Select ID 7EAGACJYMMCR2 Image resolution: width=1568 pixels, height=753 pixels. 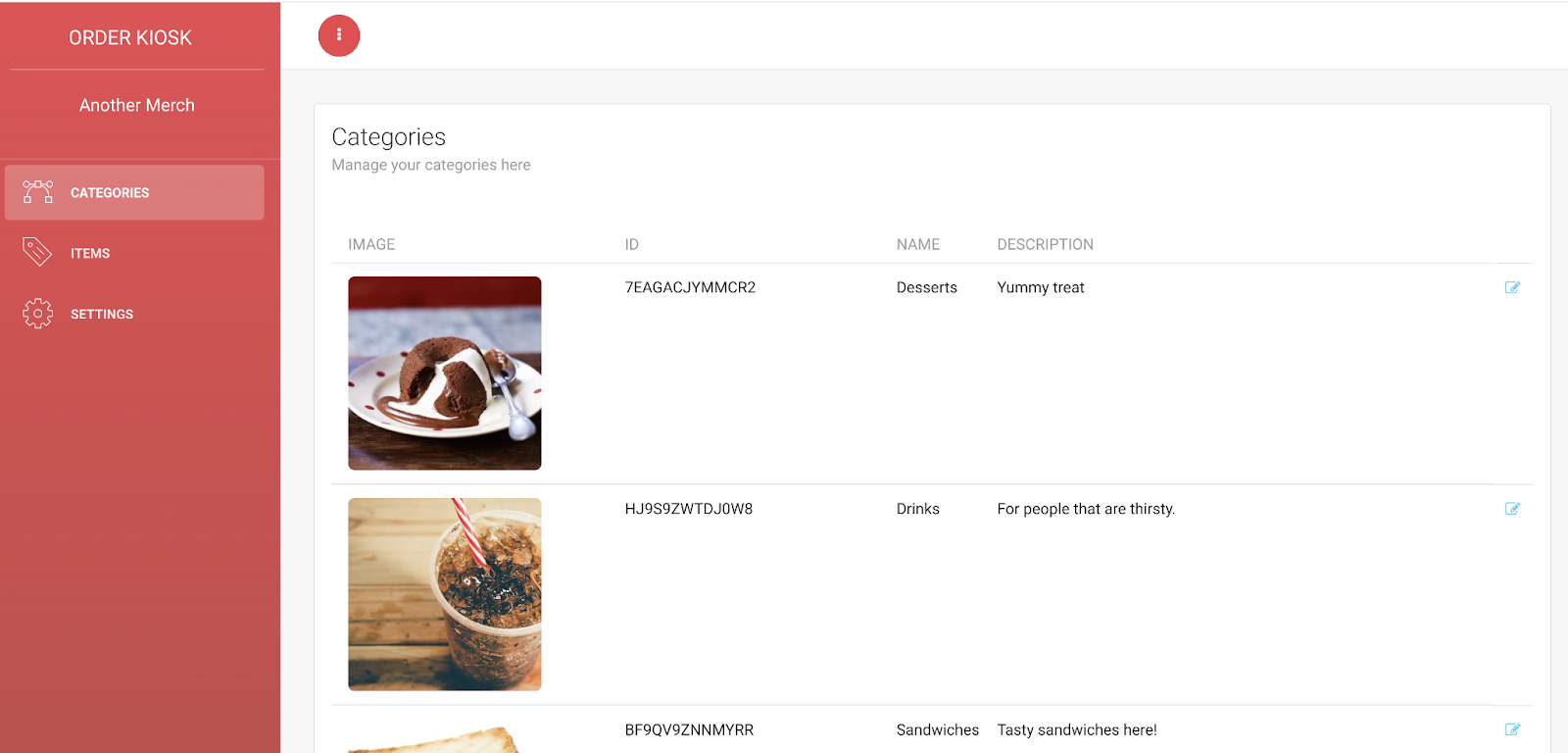691,287
